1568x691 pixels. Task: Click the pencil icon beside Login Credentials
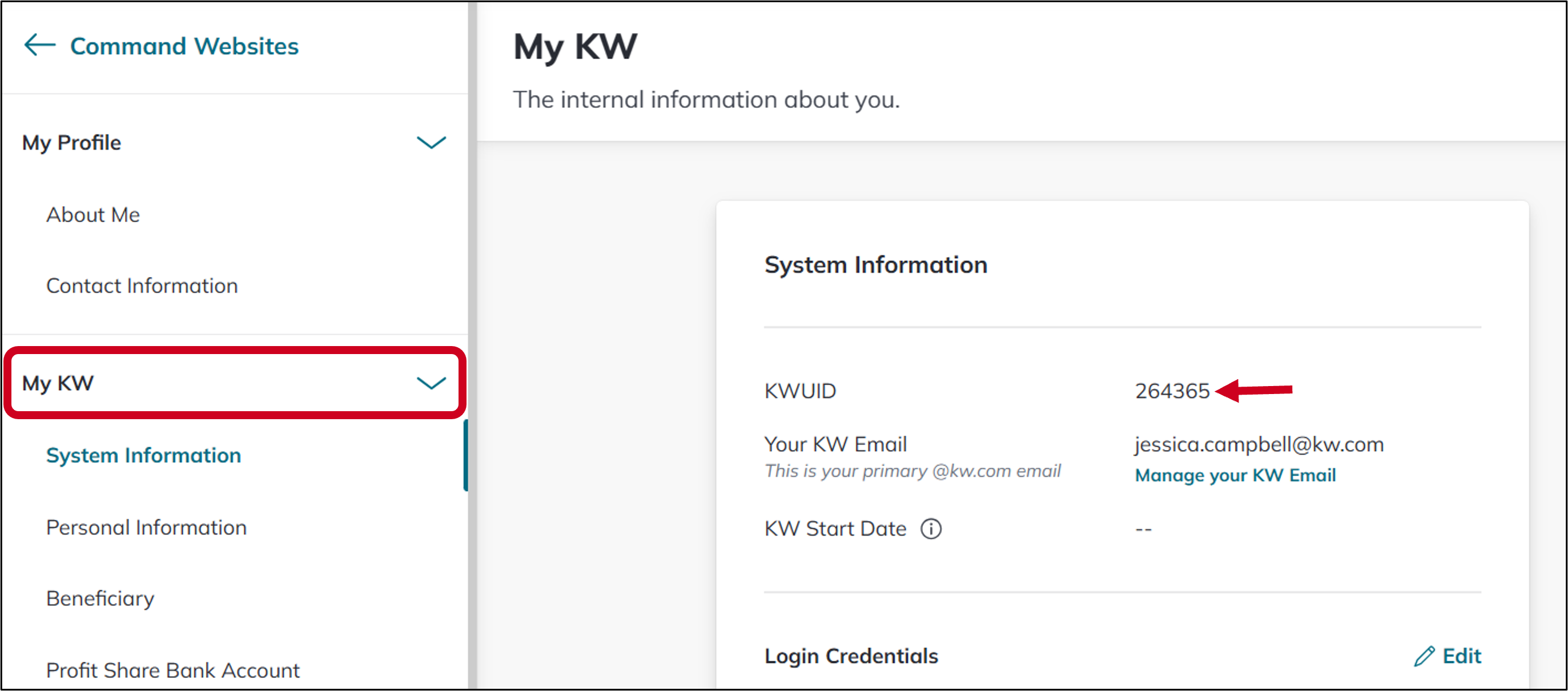(1424, 656)
